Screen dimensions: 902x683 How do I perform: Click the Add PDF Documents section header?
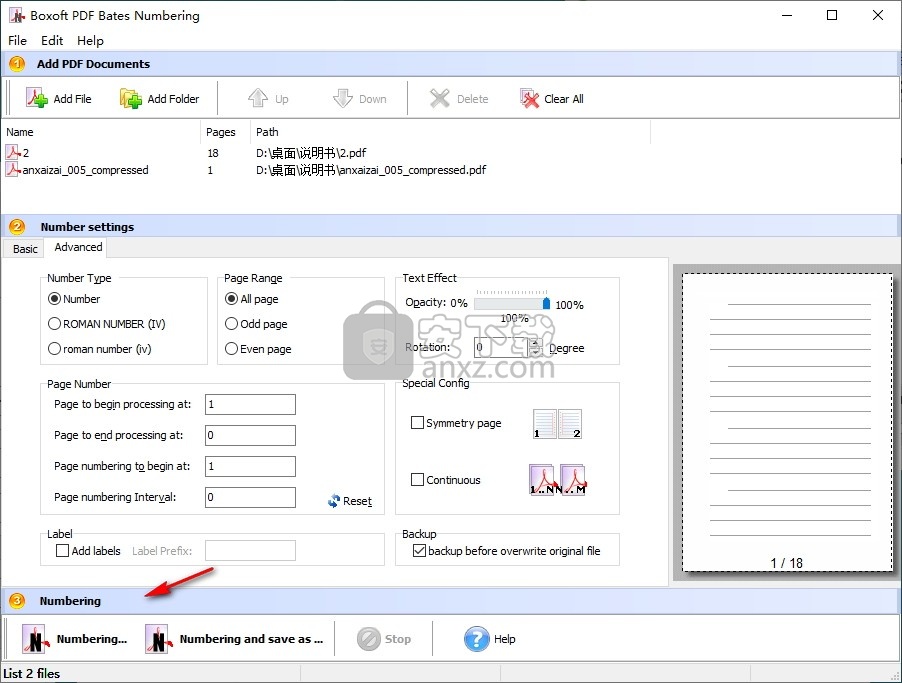[451, 64]
